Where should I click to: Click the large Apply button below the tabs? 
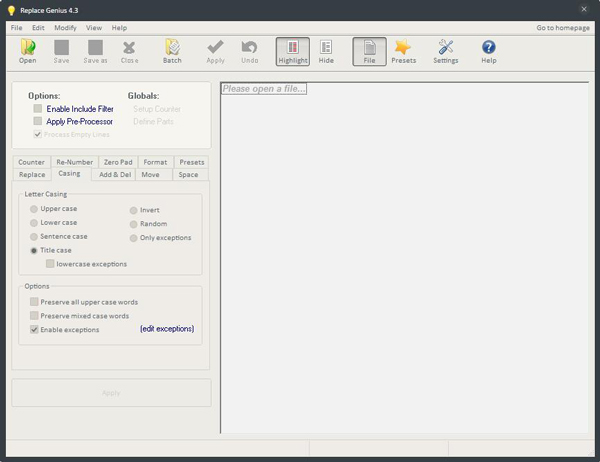tap(111, 393)
